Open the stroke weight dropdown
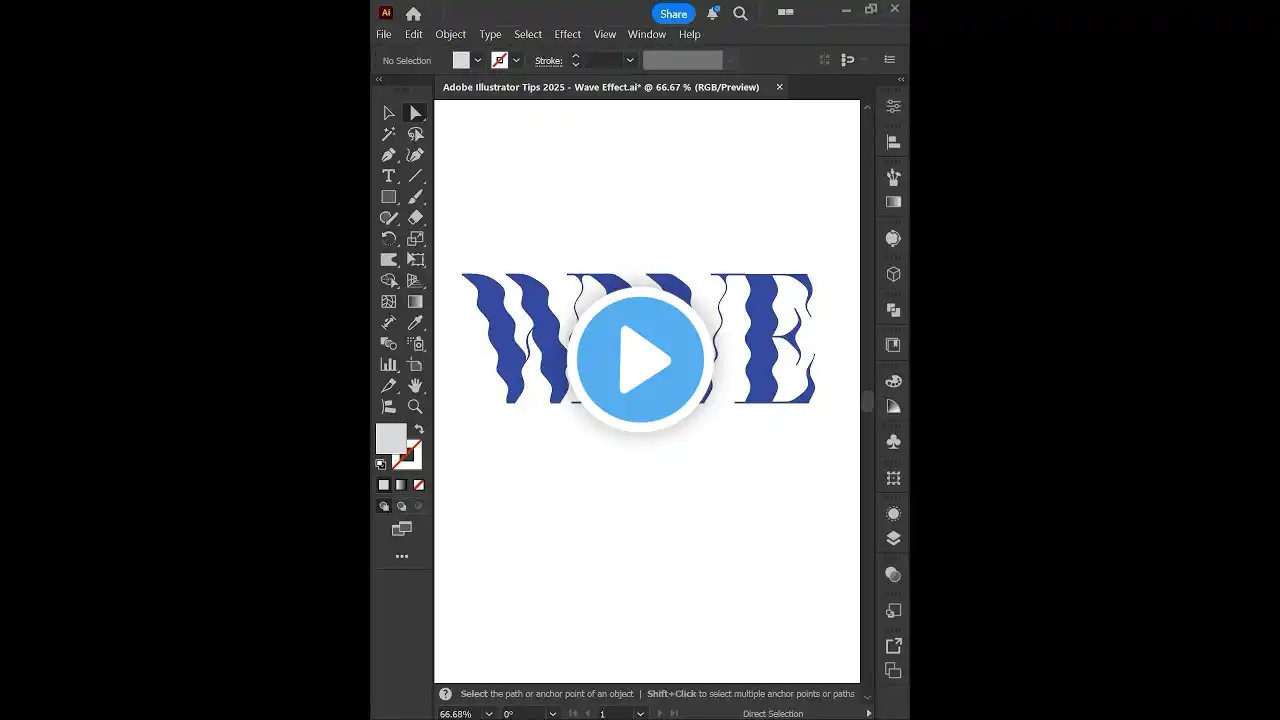This screenshot has width=1280, height=720. point(630,60)
